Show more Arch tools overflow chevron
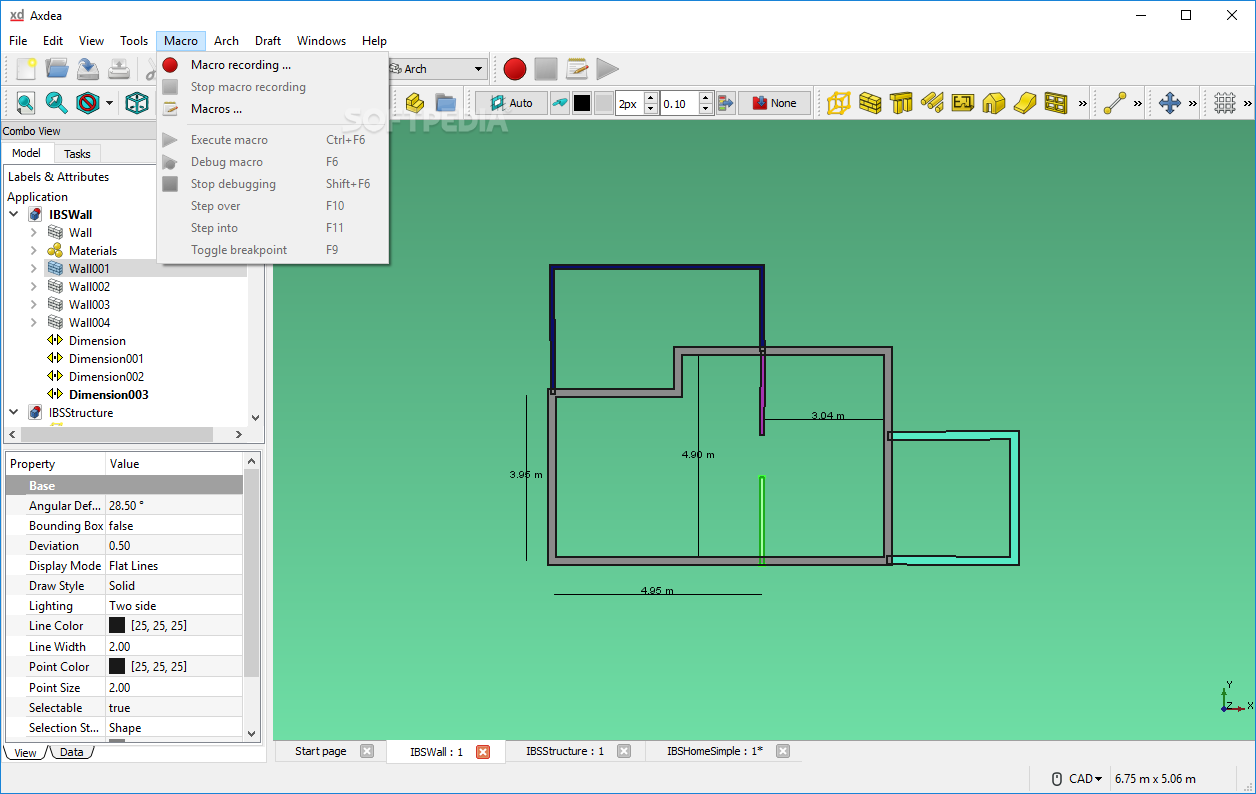This screenshot has height=794, width=1256. coord(1083,103)
